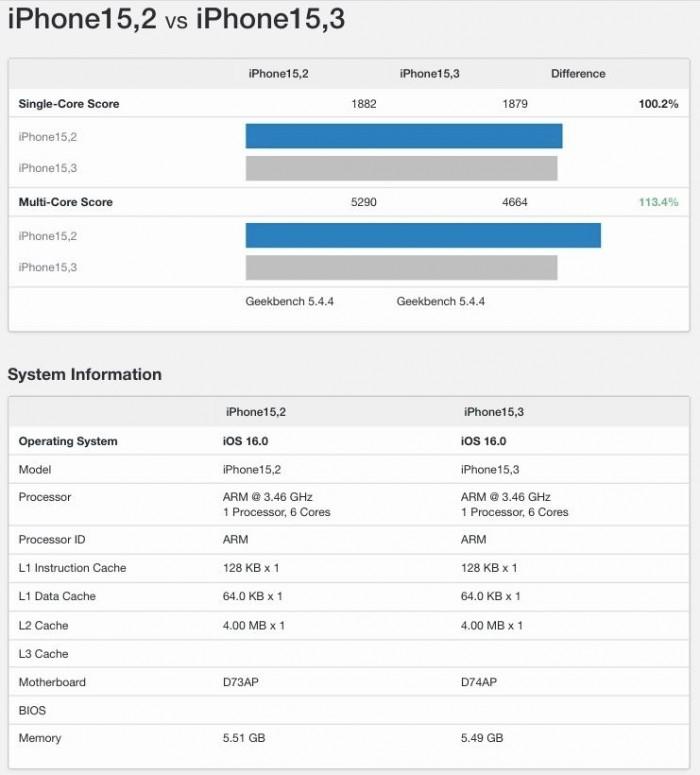Click the Operating System row label
700x775 pixels.
pos(68,441)
